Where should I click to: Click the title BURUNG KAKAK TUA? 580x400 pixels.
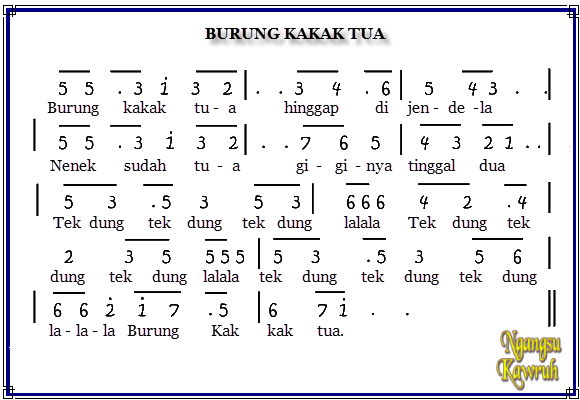click(295, 34)
